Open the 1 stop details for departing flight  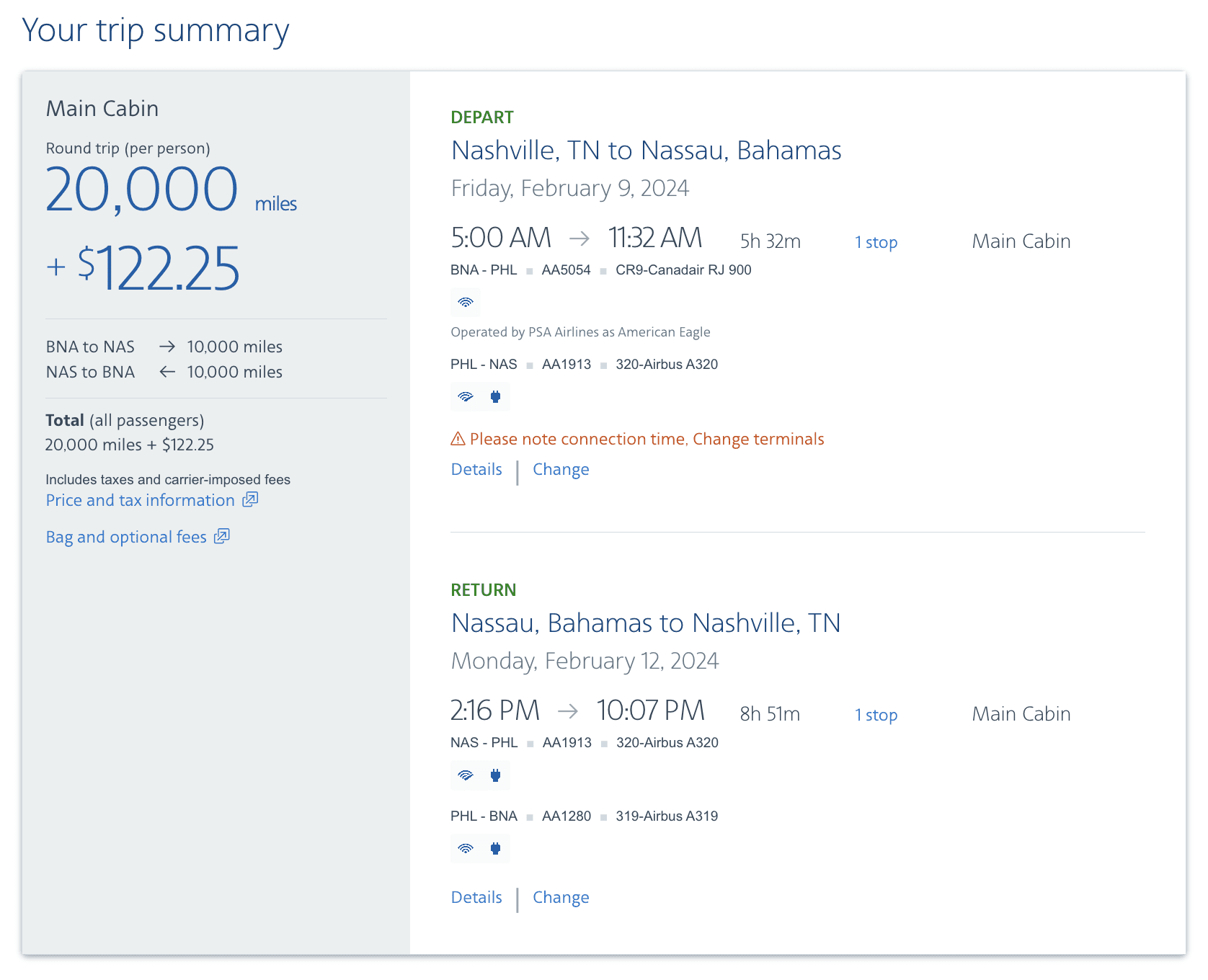[875, 242]
